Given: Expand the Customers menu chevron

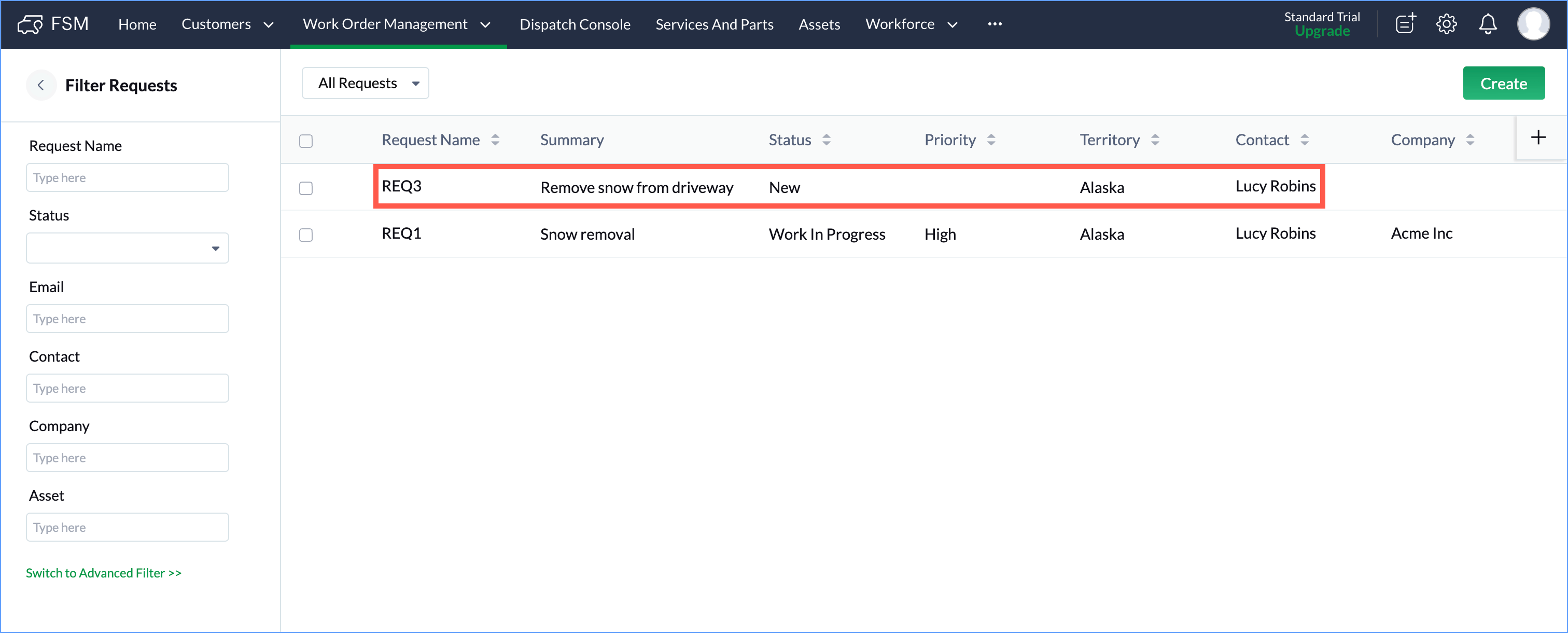Looking at the screenshot, I should point(269,25).
